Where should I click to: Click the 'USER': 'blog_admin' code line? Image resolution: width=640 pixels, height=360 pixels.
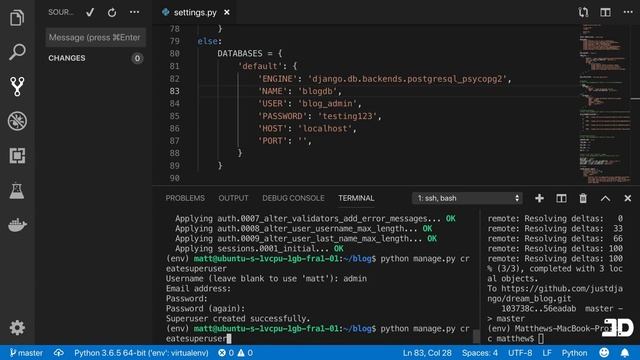click(x=309, y=104)
